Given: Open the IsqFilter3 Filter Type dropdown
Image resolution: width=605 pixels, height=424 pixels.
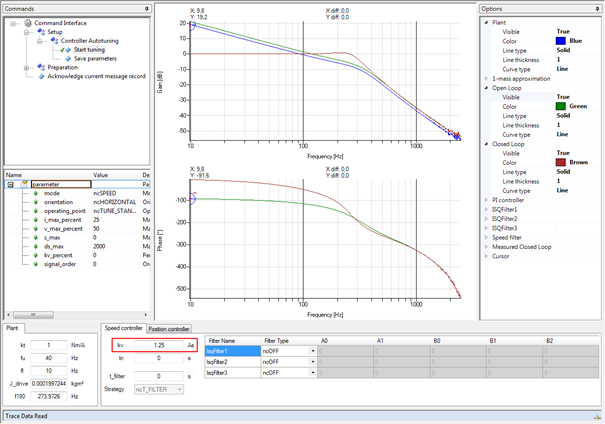Looking at the screenshot, I should [x=313, y=373].
